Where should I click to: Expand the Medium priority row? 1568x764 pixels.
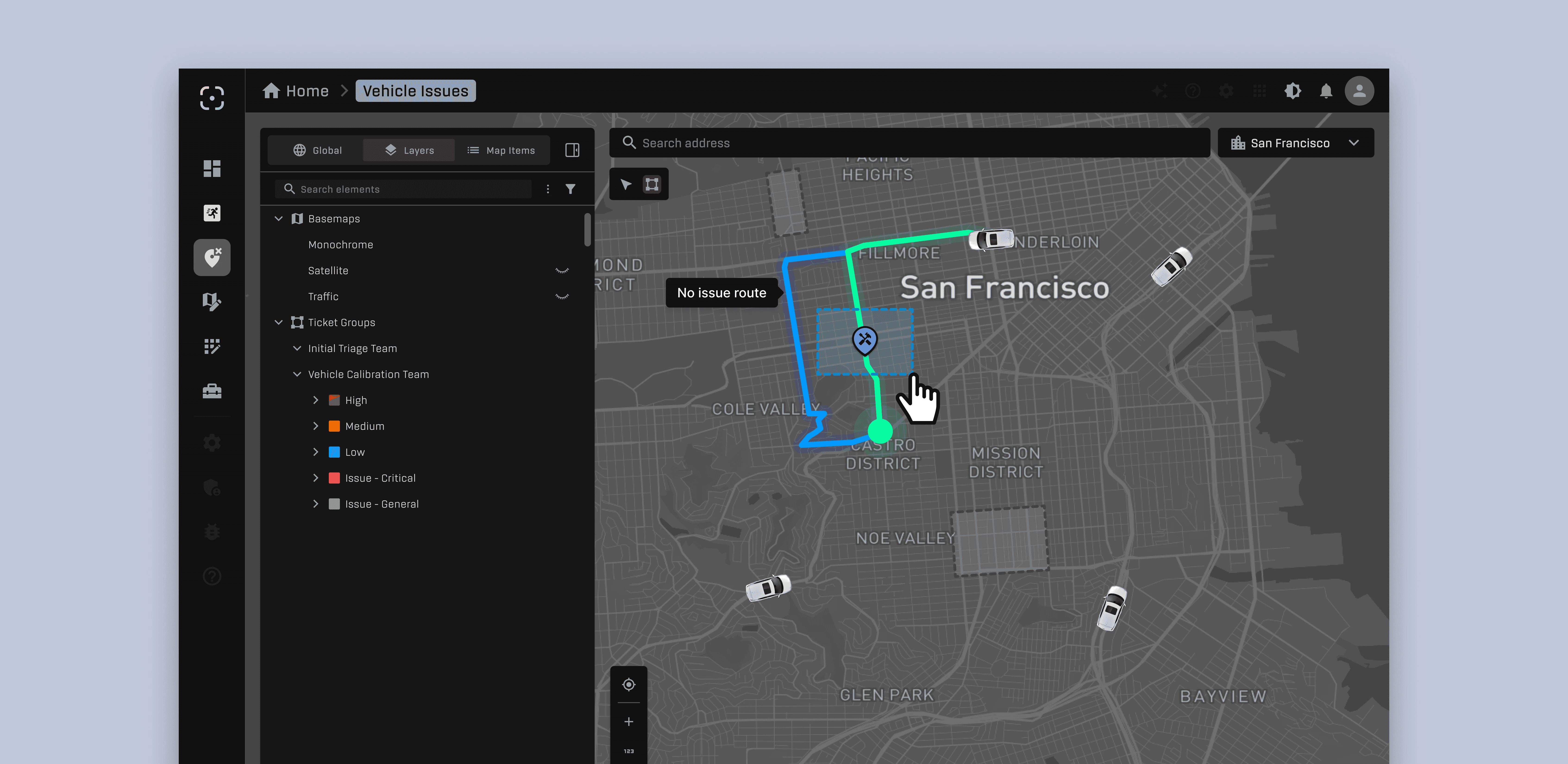(x=315, y=426)
